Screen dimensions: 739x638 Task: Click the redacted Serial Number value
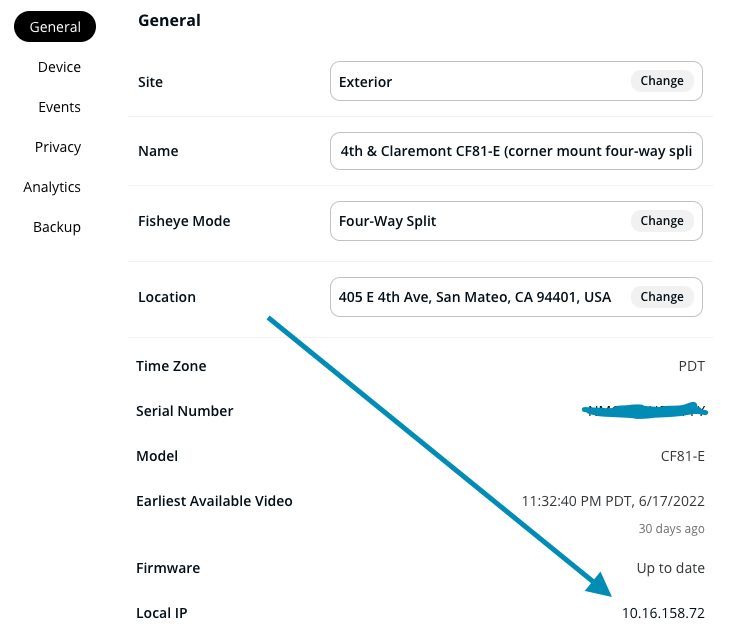[645, 411]
